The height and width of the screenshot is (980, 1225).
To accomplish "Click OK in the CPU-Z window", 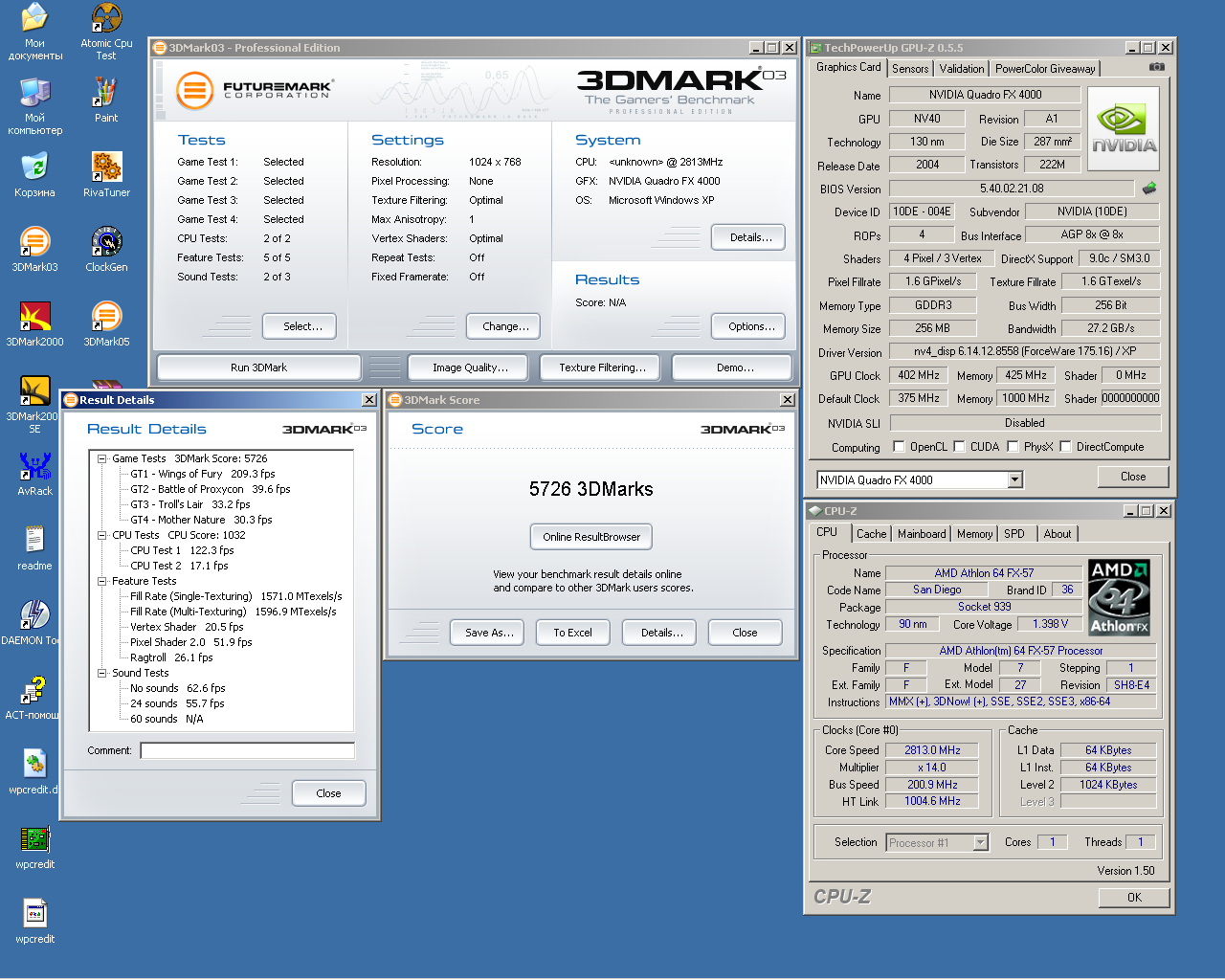I will click(x=1134, y=898).
